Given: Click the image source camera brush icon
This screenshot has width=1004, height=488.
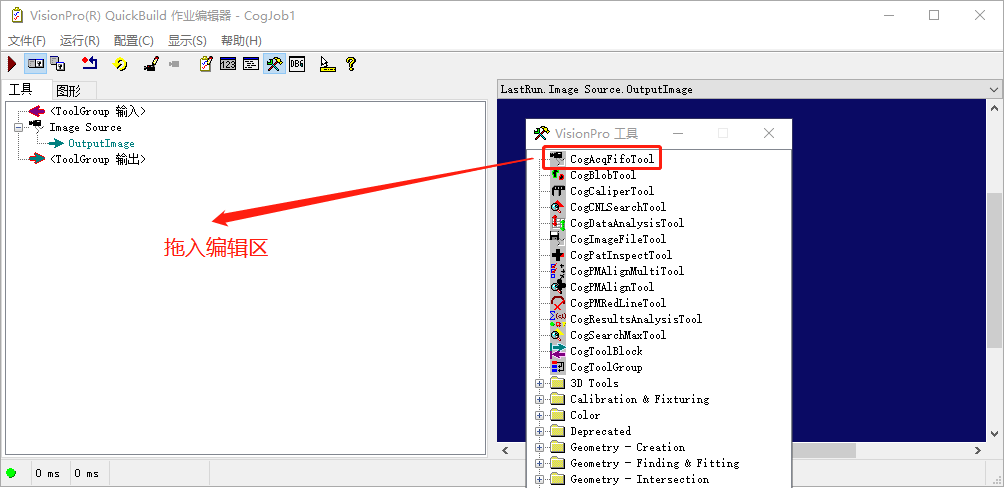Looking at the screenshot, I should tap(151, 64).
